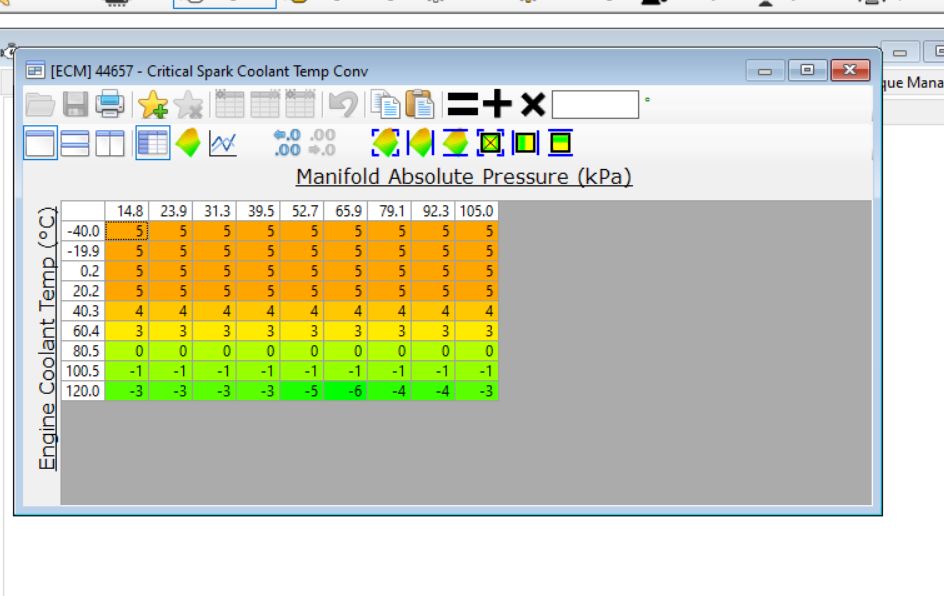The height and width of the screenshot is (596, 944).
Task: Select cell at -40.0 °C and 14.8 kPa
Action: (x=127, y=231)
